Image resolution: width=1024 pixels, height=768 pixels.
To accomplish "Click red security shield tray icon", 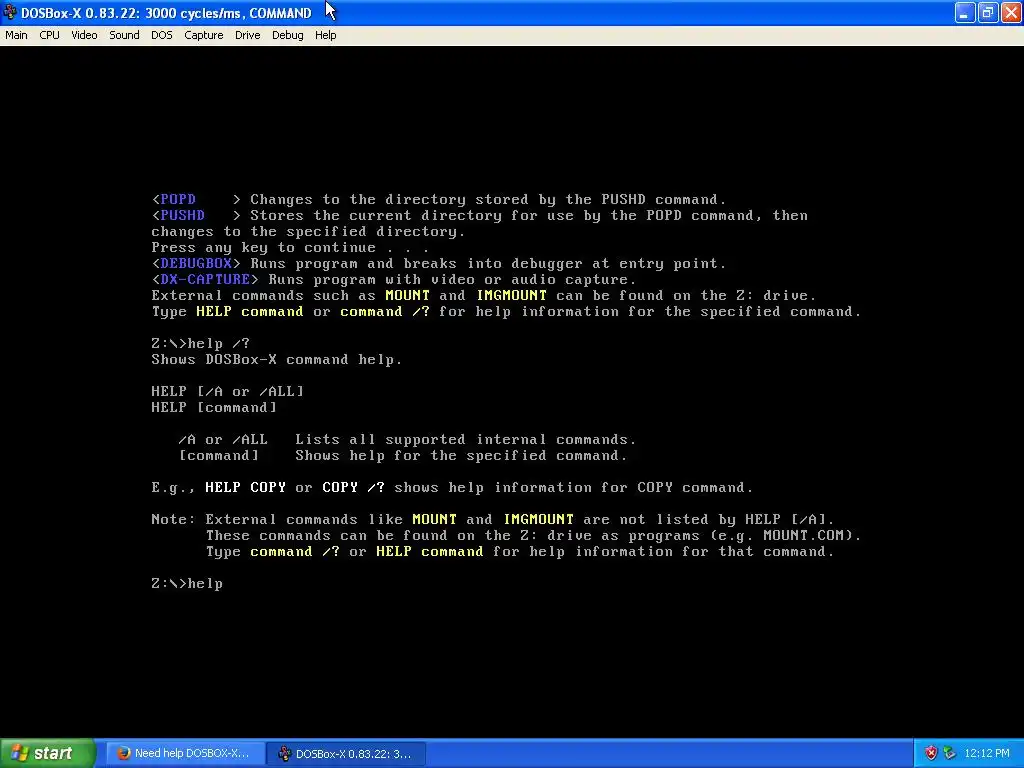I will point(931,753).
